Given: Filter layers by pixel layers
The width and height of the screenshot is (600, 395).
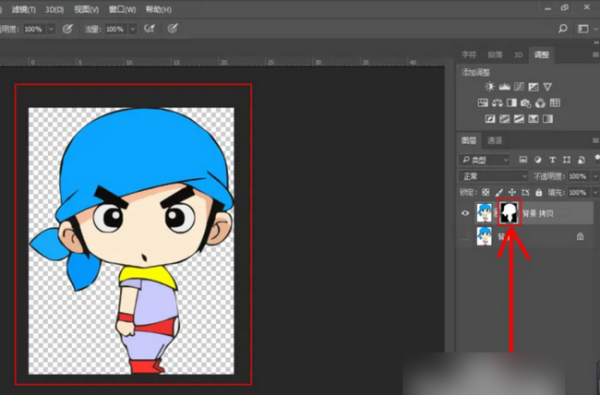Looking at the screenshot, I should (523, 160).
